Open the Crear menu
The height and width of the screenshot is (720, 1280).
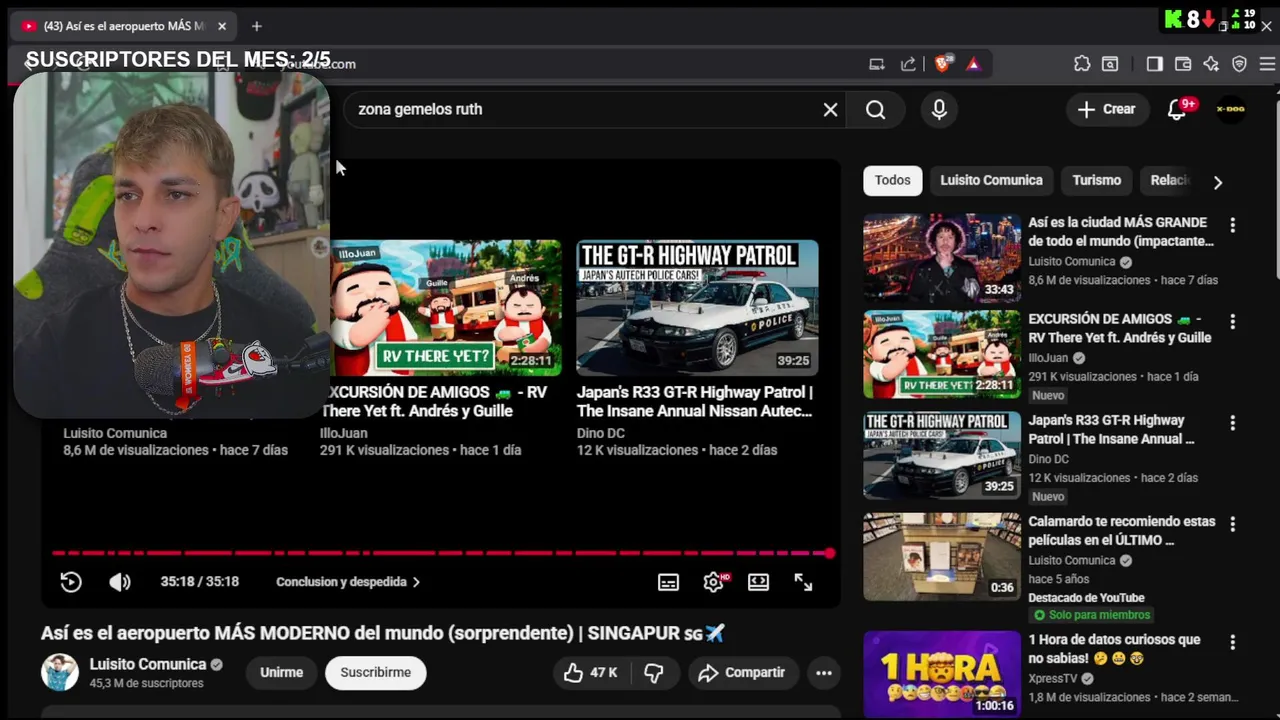[x=1106, y=110]
